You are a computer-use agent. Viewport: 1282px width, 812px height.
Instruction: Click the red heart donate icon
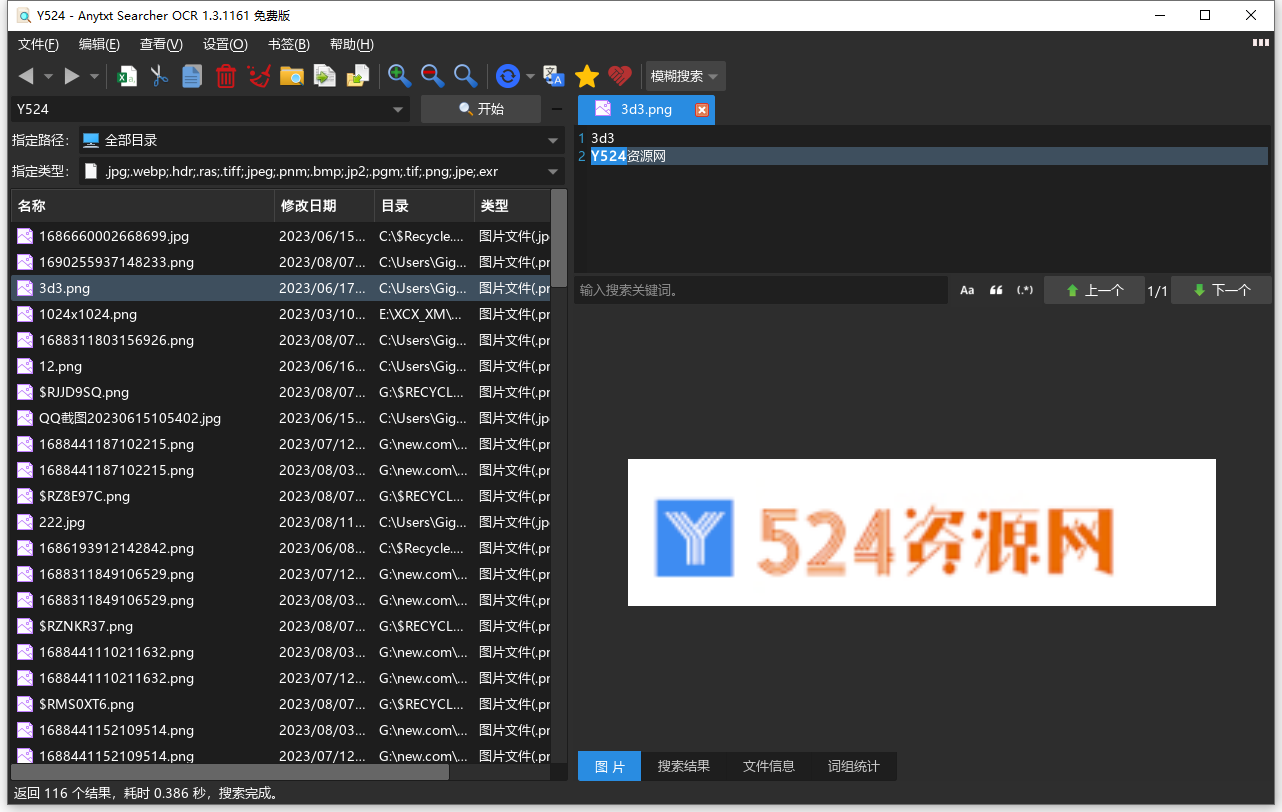620,76
